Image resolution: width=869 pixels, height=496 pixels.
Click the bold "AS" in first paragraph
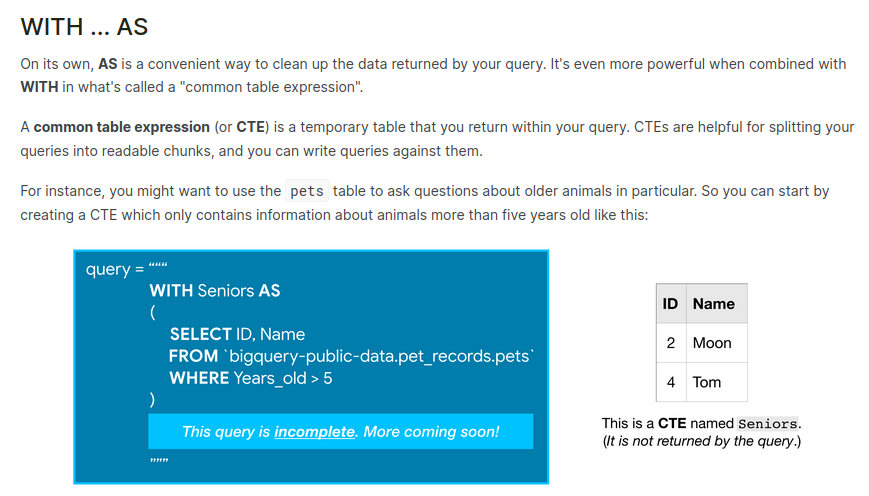108,64
